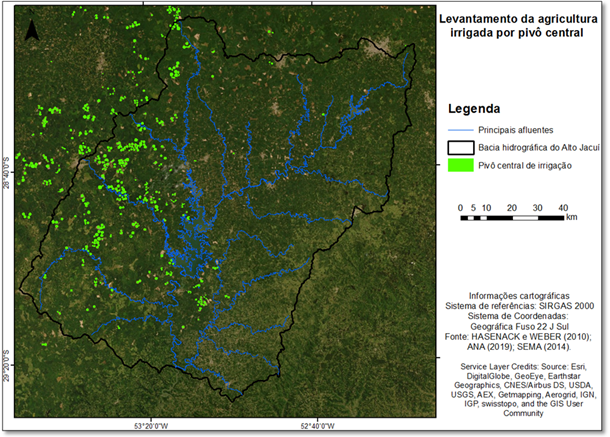
Task: Click the black outline symbol for Bacia hidrográfica
Action: pos(461,147)
